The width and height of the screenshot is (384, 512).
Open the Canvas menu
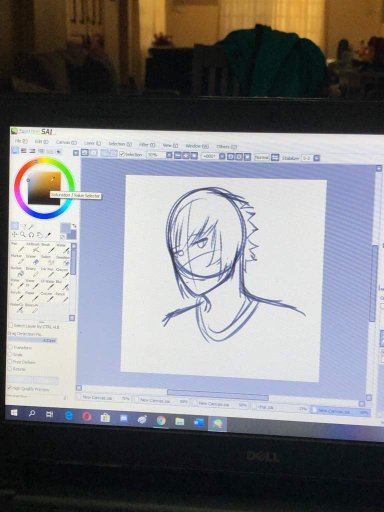point(66,142)
